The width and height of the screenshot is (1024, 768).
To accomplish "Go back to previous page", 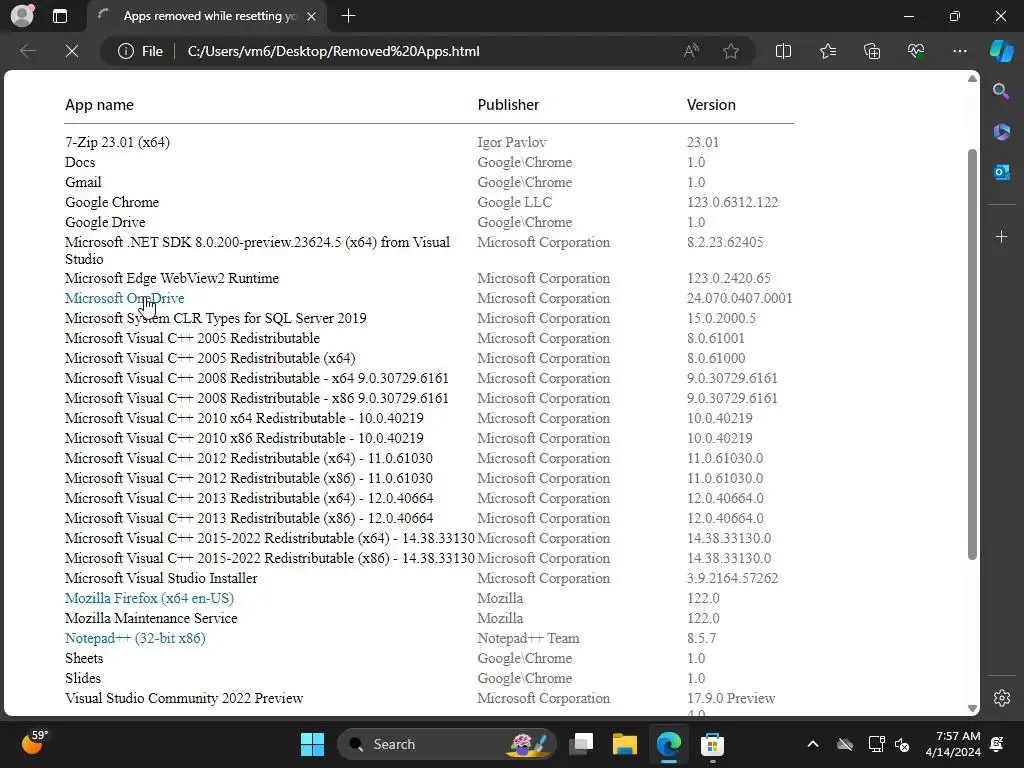I will pyautogui.click(x=28, y=51).
